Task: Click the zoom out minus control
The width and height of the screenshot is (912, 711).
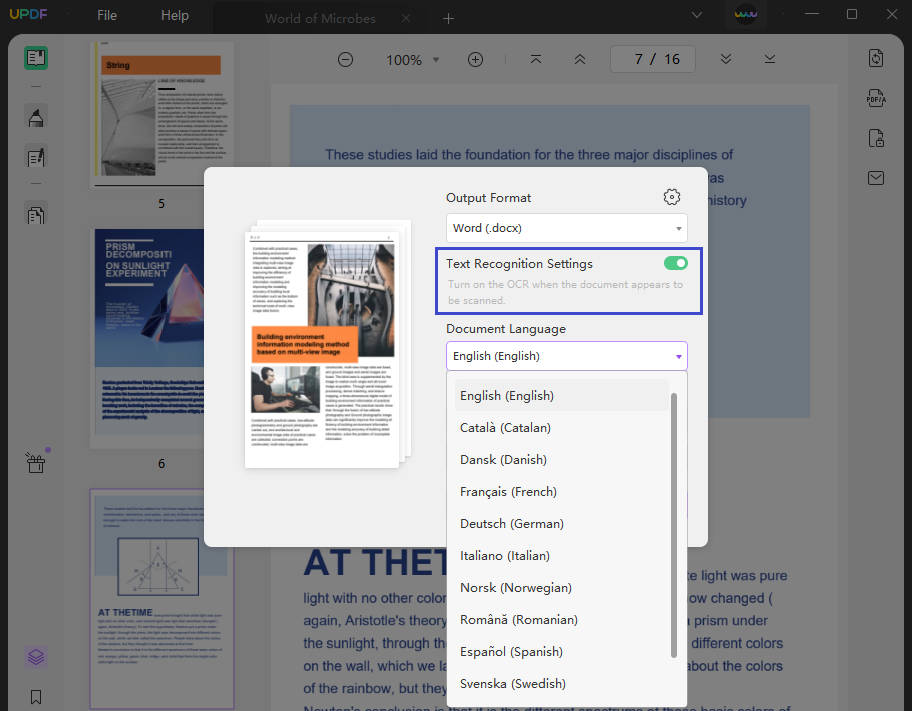Action: tap(345, 59)
